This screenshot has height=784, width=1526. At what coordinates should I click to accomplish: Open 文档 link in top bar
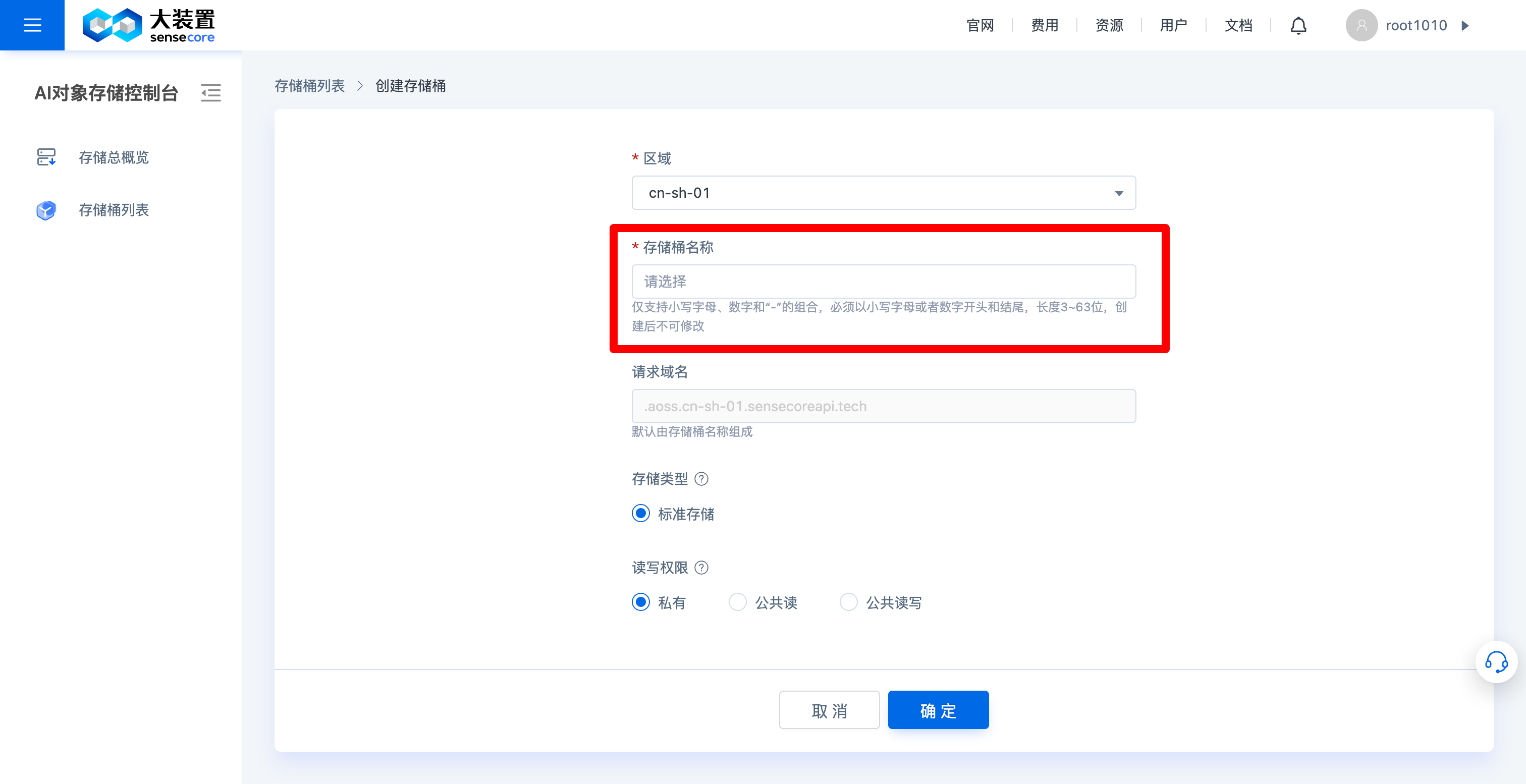[x=1238, y=25]
